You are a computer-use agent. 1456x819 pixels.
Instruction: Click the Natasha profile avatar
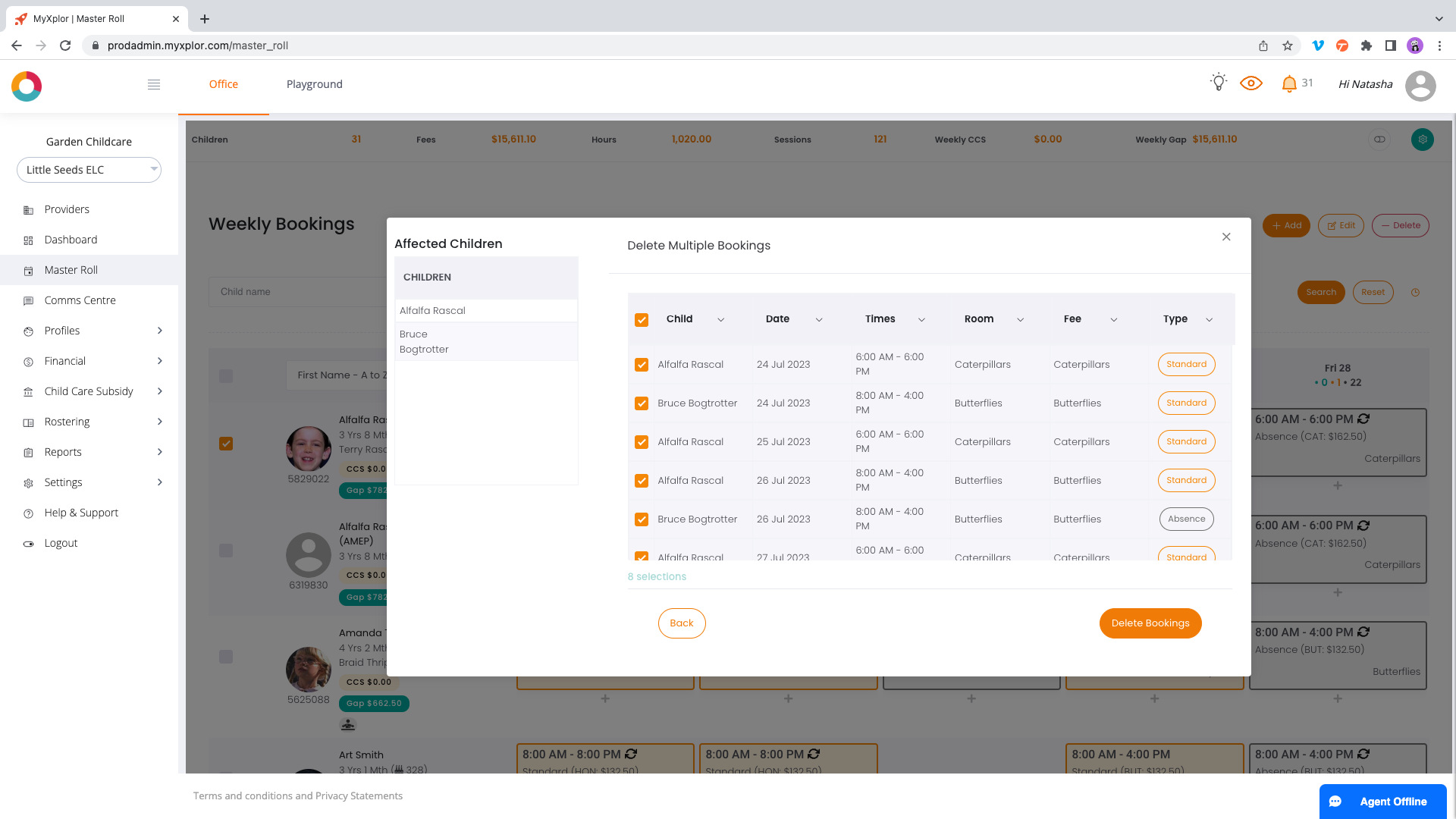[x=1420, y=85]
